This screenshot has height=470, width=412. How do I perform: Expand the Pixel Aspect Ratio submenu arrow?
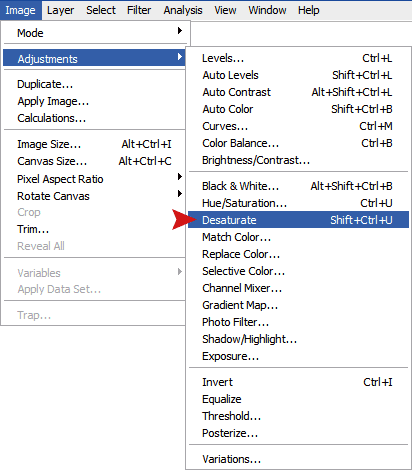click(x=180, y=177)
